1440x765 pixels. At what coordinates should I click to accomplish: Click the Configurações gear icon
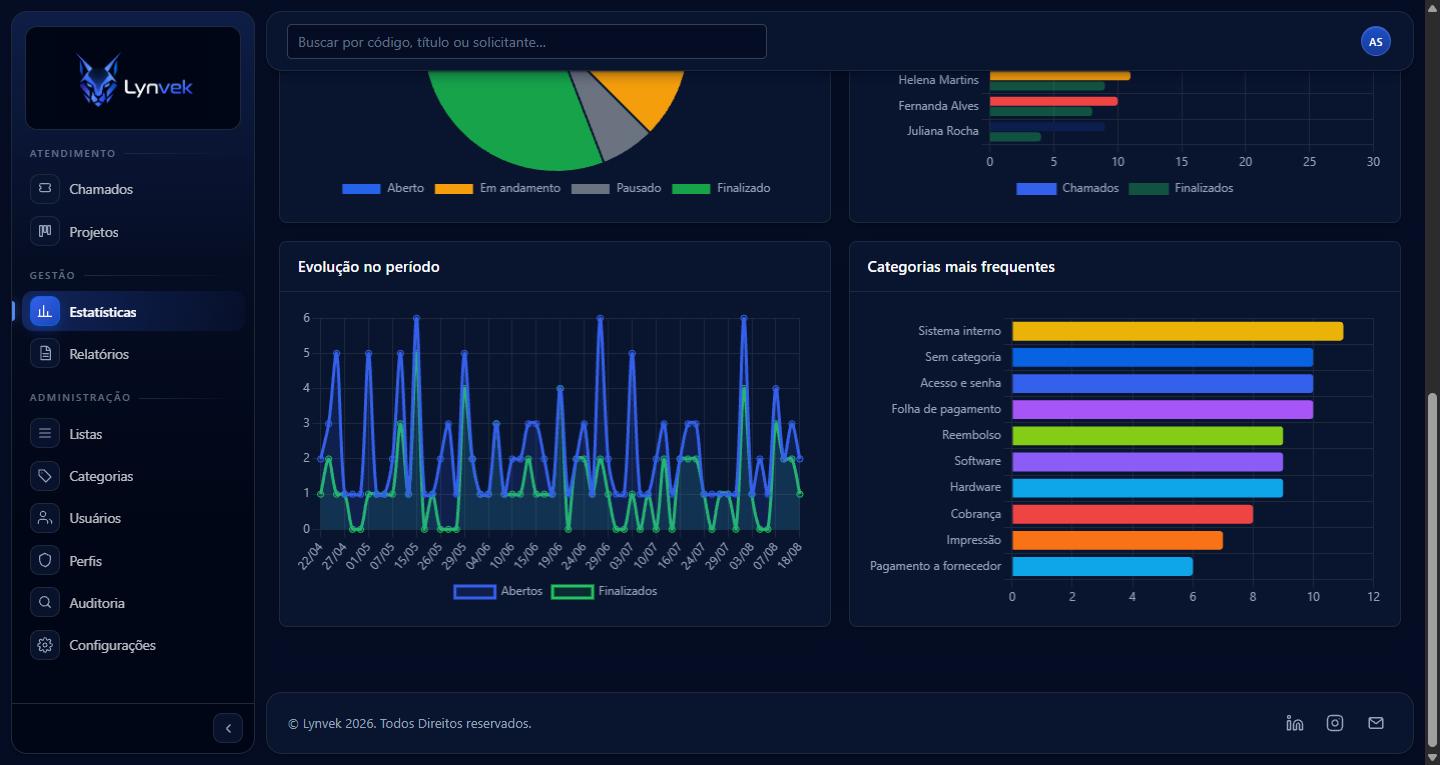(44, 645)
